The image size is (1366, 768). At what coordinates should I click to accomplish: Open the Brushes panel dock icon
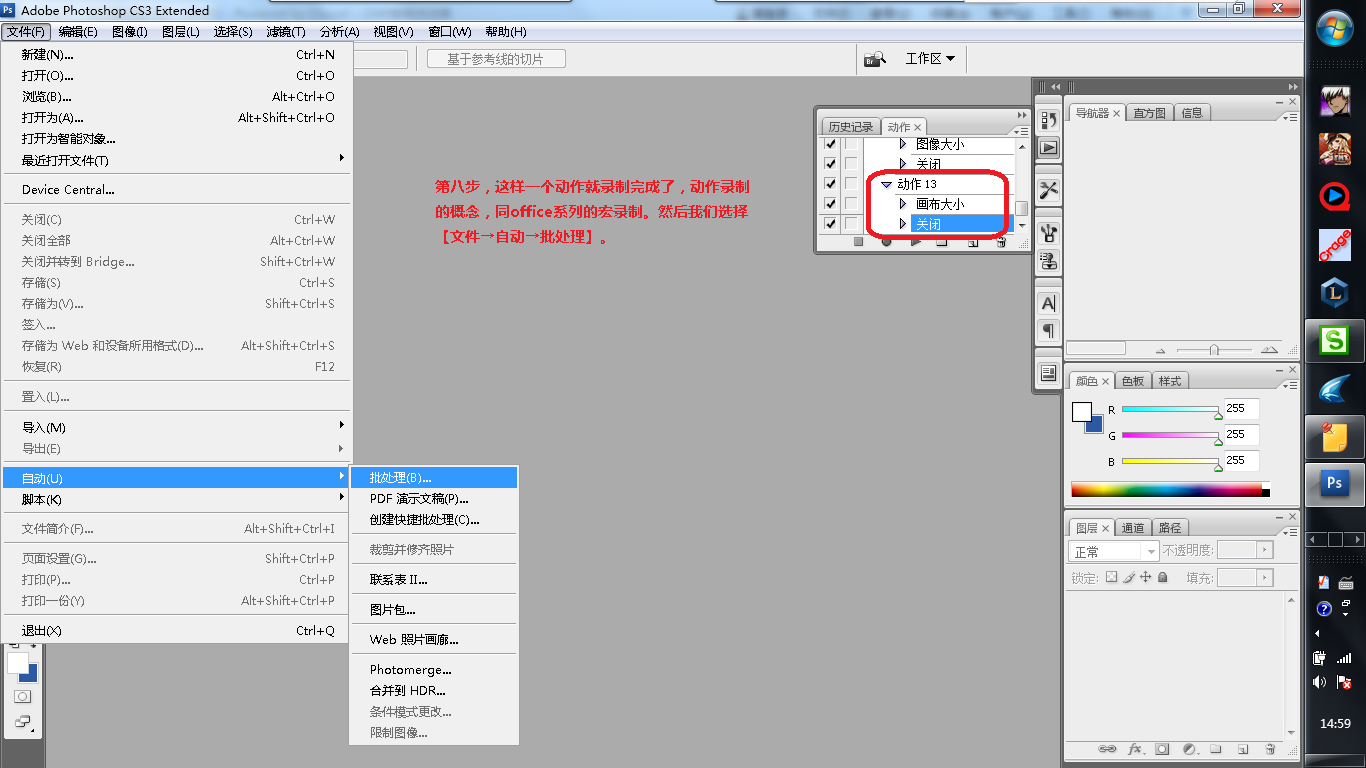tap(1048, 234)
